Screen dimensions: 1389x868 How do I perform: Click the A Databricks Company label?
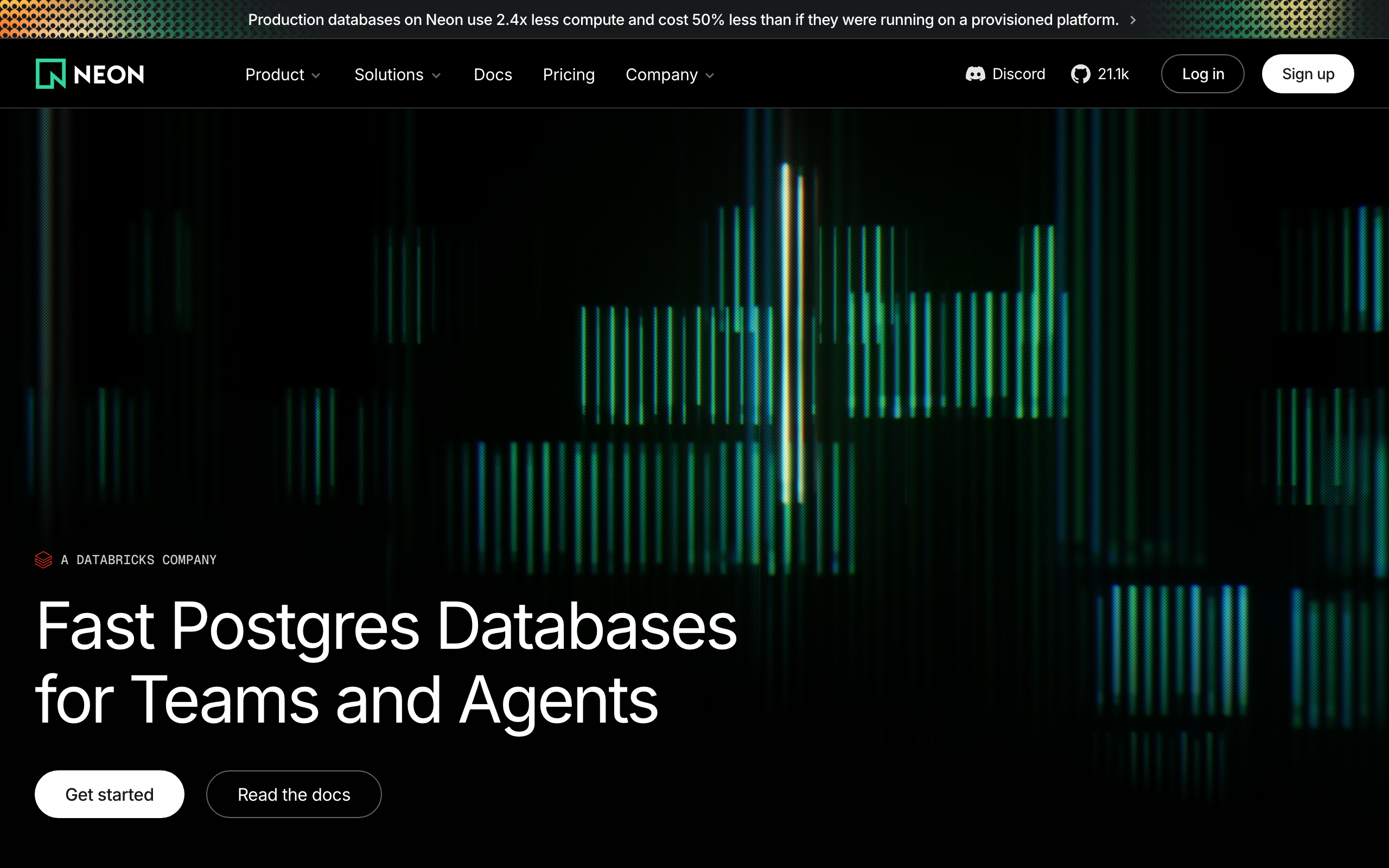(x=138, y=560)
